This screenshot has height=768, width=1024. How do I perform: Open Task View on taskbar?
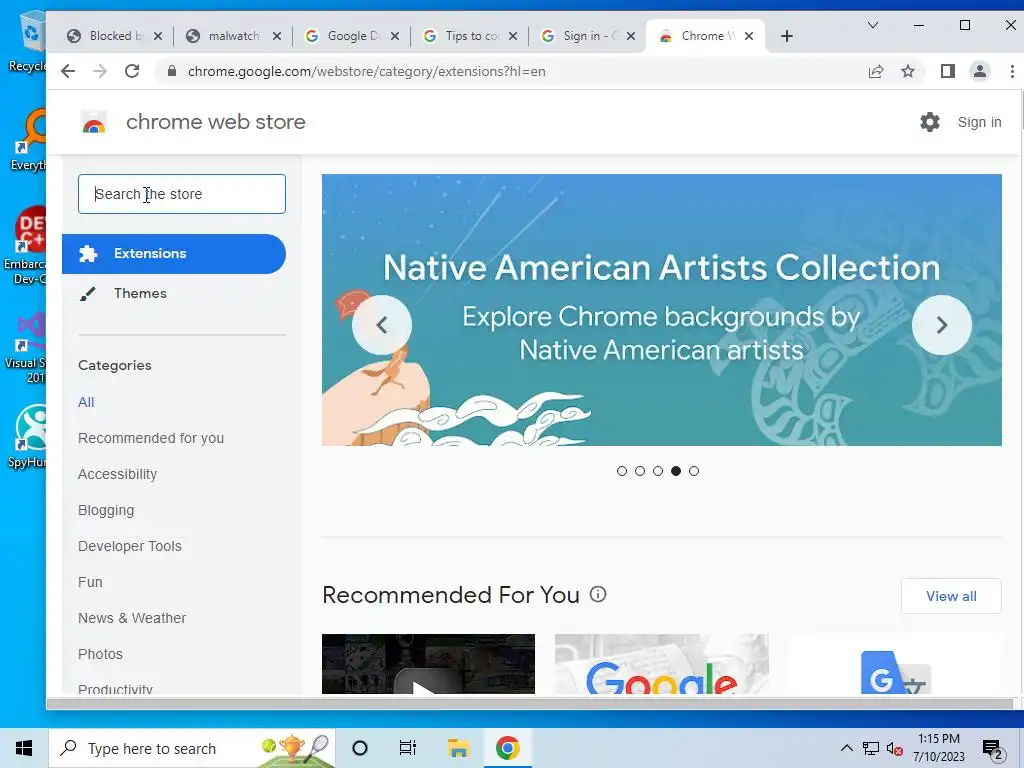(408, 748)
